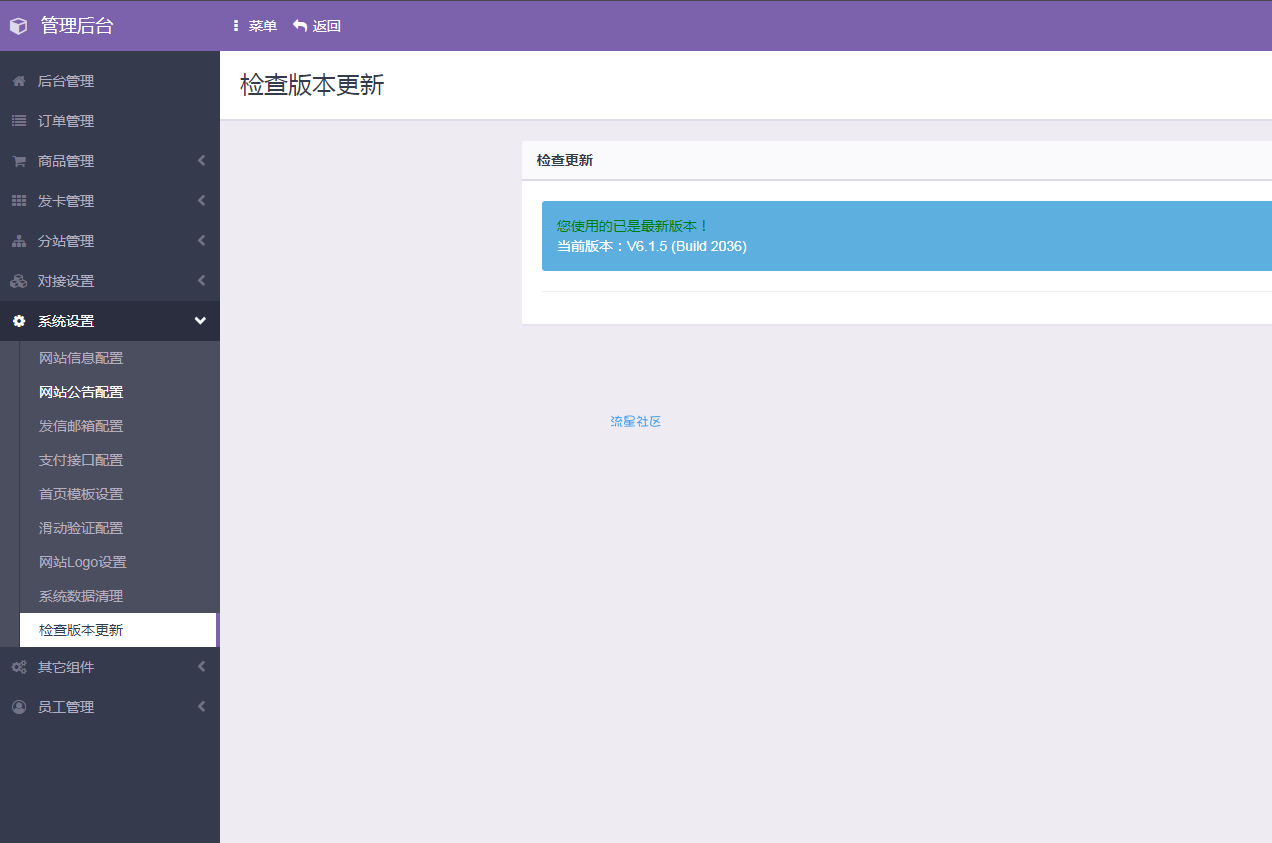Screen dimensions: 1272x843
Task: Click the 菜单 toggle text in header
Action: (263, 26)
